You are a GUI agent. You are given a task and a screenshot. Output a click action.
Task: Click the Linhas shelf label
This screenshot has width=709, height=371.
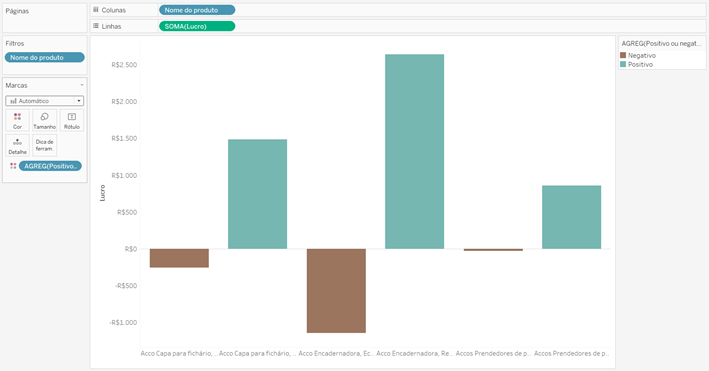(x=111, y=26)
